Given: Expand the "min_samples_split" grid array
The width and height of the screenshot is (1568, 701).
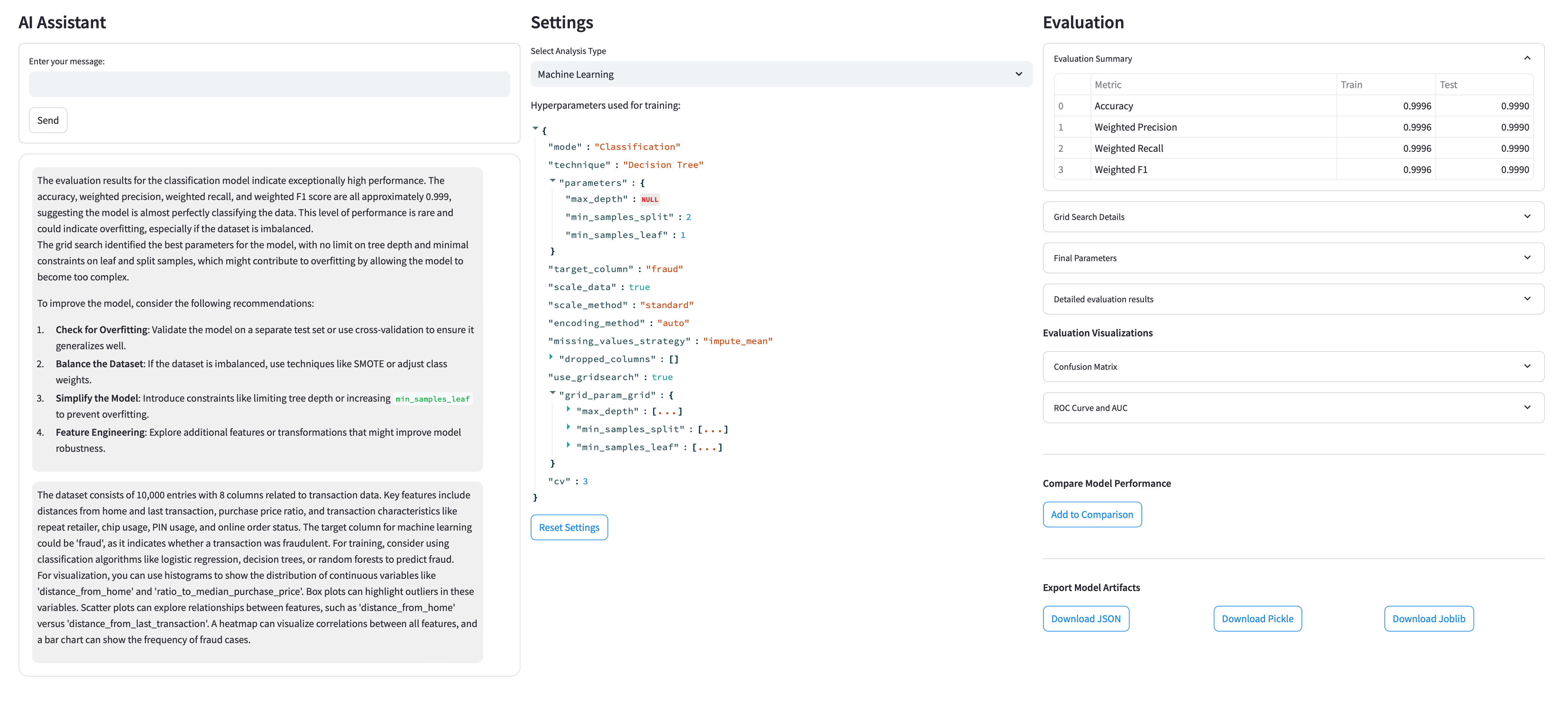Looking at the screenshot, I should [569, 427].
